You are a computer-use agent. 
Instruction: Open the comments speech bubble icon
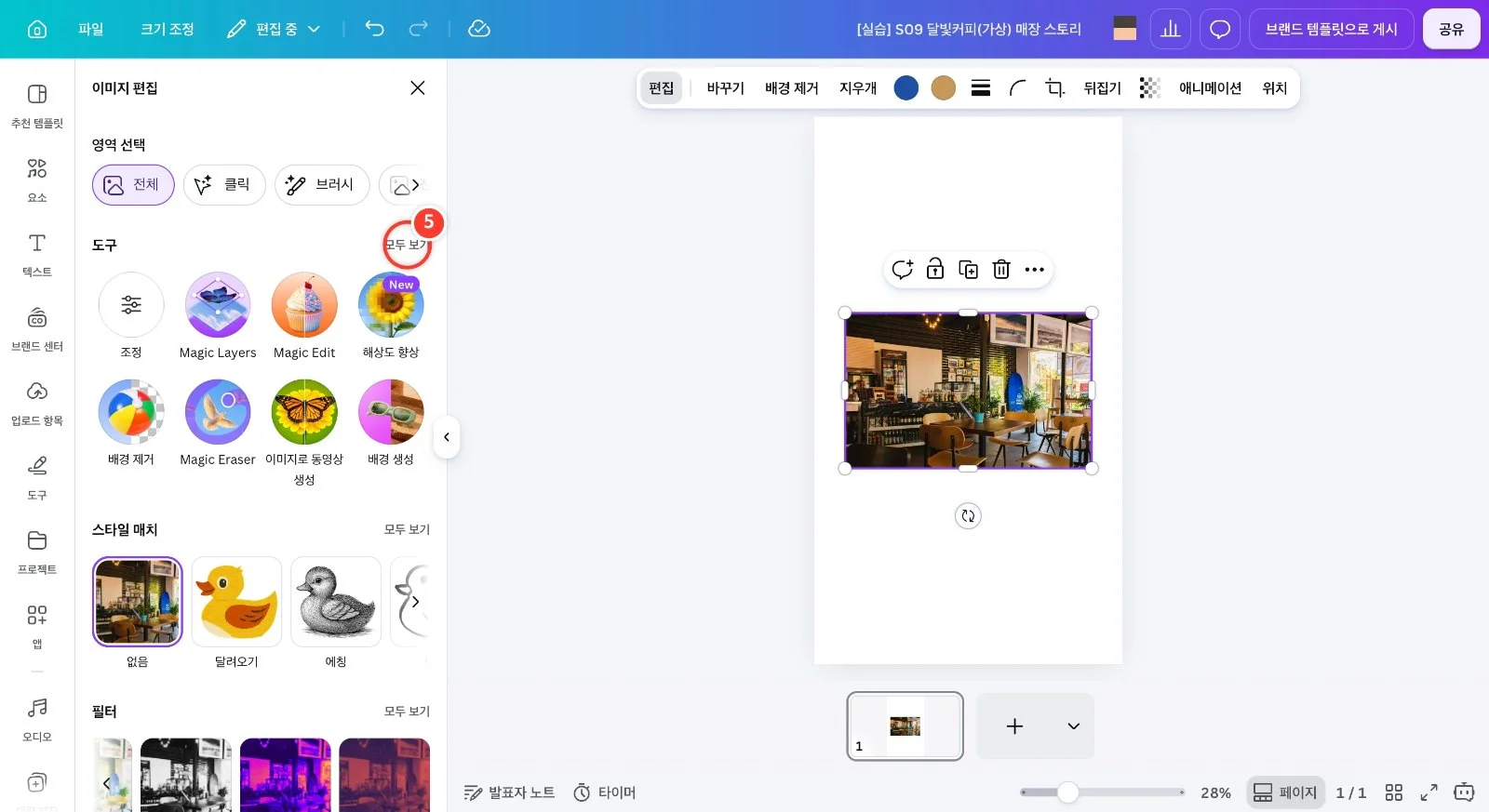point(1220,29)
